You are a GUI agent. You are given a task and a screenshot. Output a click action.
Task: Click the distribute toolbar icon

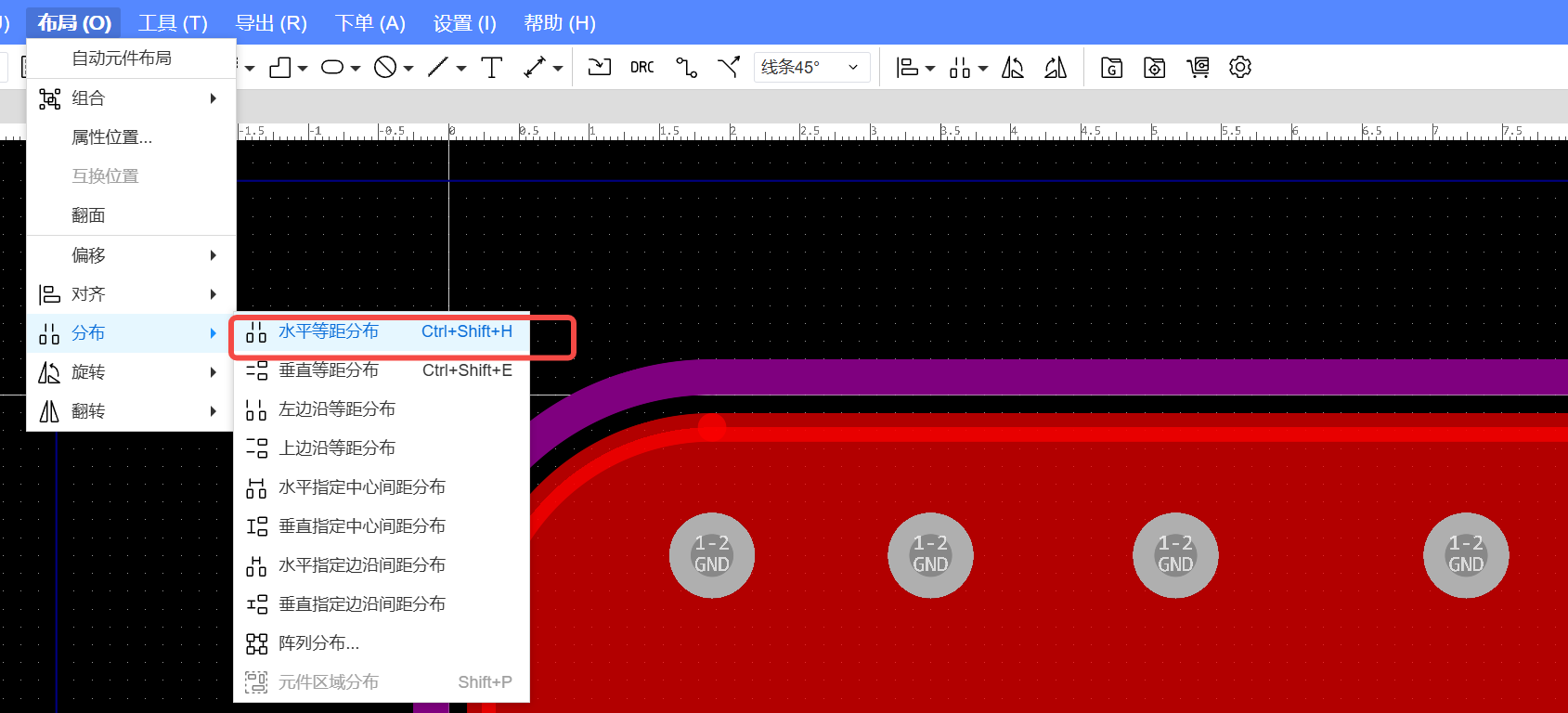(960, 67)
